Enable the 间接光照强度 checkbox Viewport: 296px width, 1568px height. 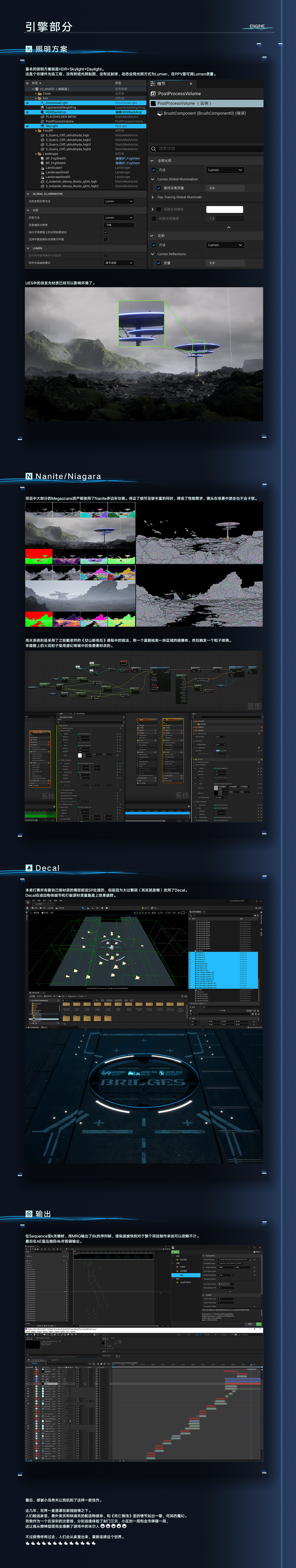[154, 219]
